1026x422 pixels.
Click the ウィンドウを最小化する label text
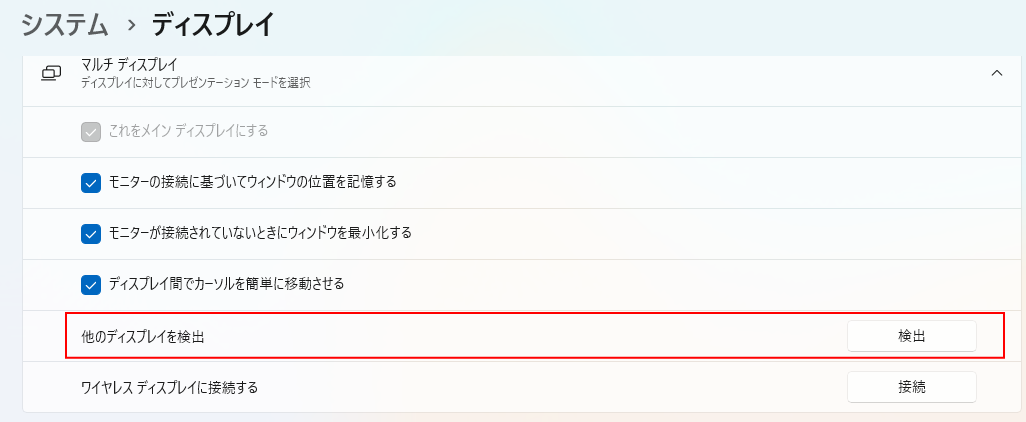(260, 233)
